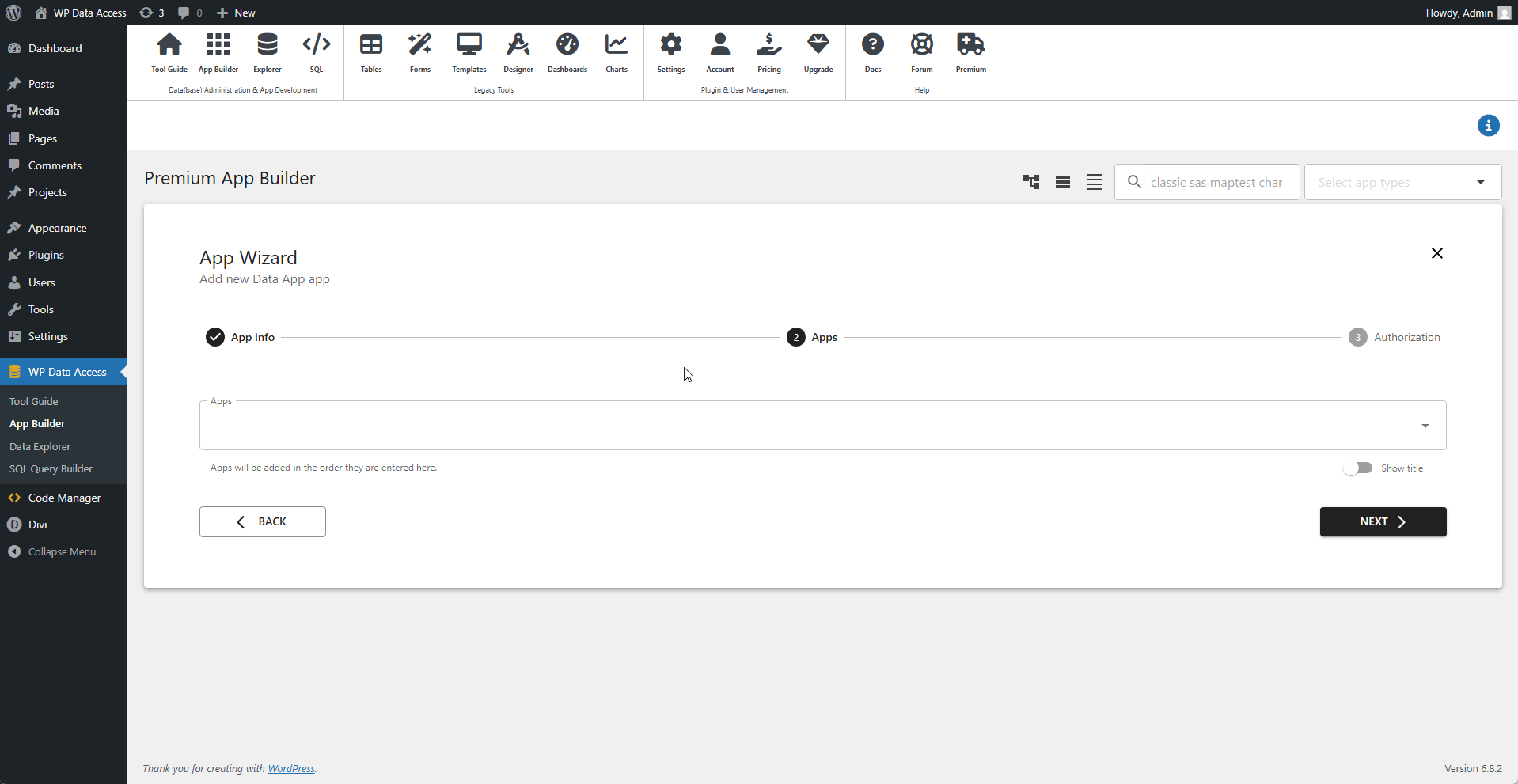1518x784 pixels.
Task: Switch to hierarchy view in Premium App Builder
Action: pyautogui.click(x=1031, y=181)
